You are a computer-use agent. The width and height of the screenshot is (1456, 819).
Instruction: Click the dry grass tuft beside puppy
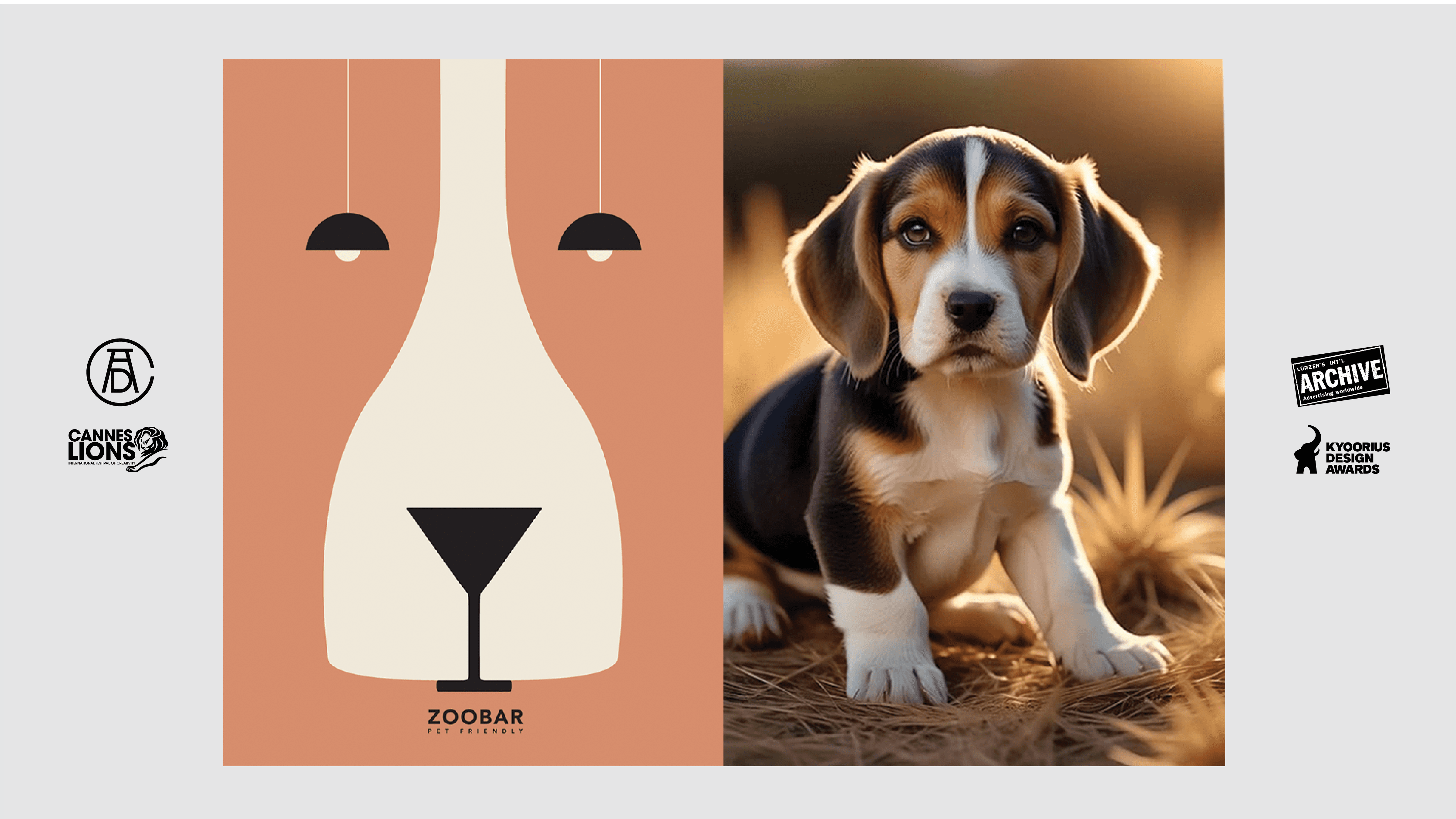click(x=1148, y=526)
